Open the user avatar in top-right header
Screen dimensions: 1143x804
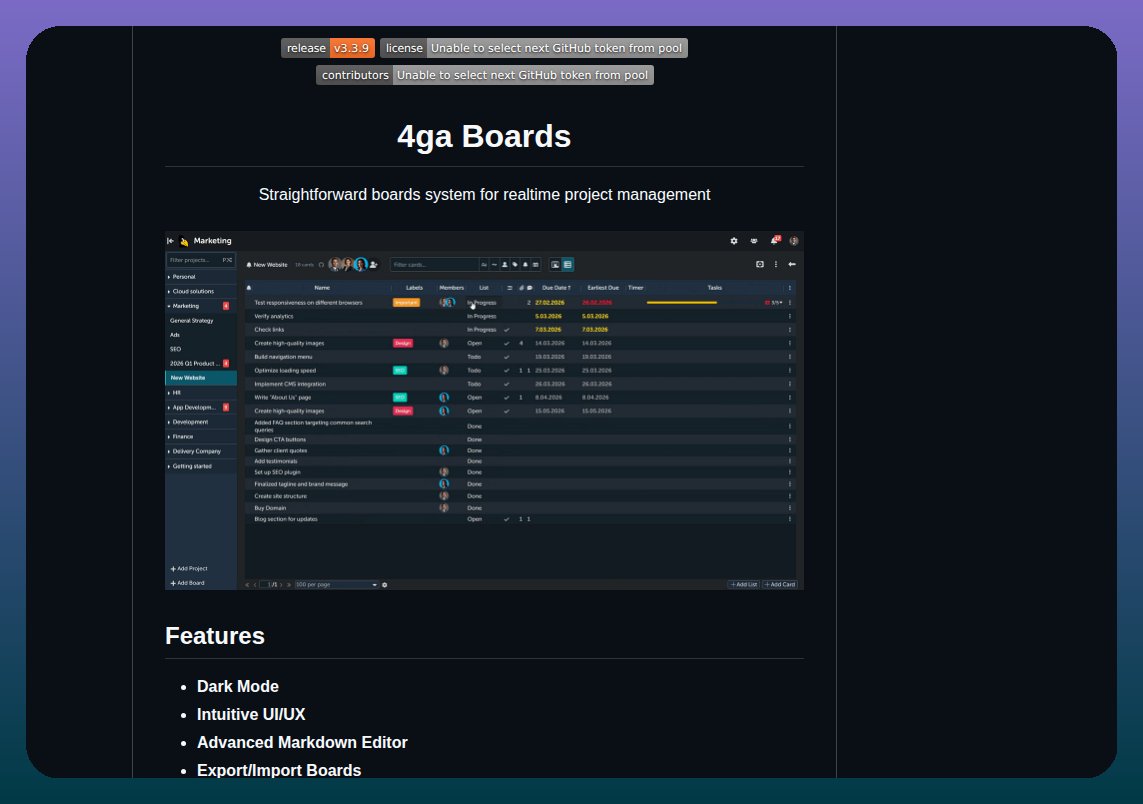[794, 241]
